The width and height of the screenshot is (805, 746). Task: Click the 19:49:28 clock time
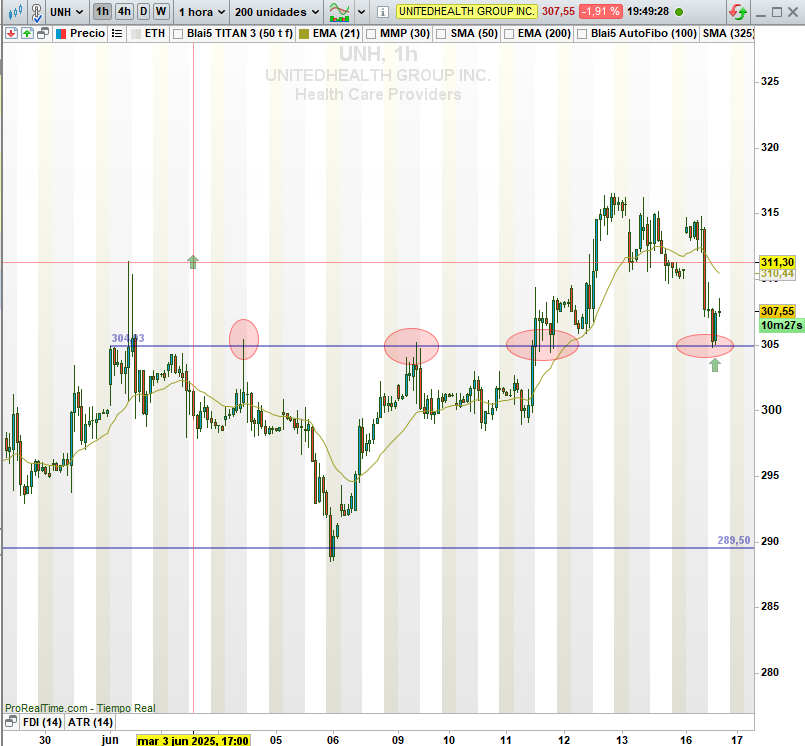point(648,11)
